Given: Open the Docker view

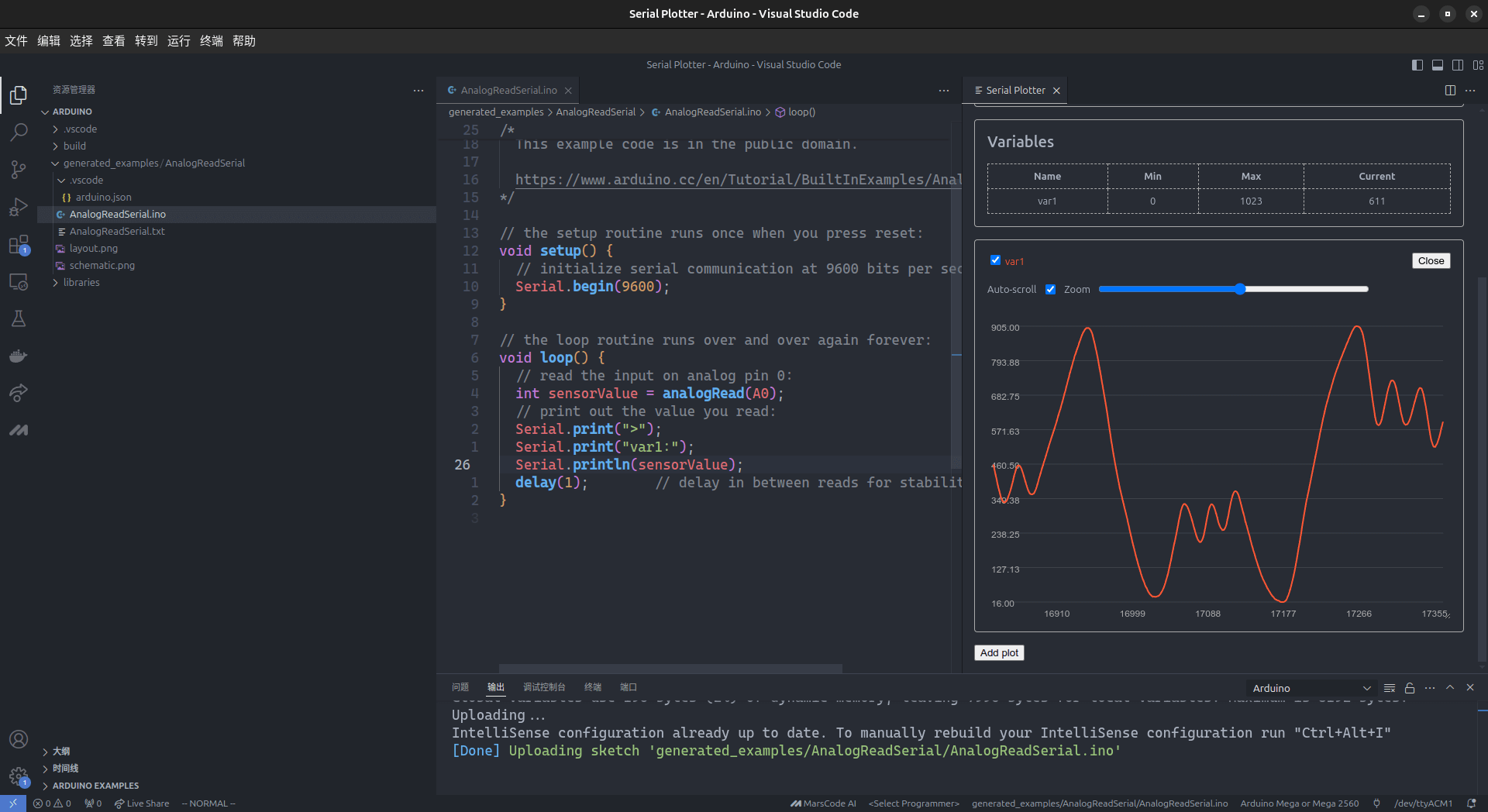Looking at the screenshot, I should pyautogui.click(x=19, y=356).
